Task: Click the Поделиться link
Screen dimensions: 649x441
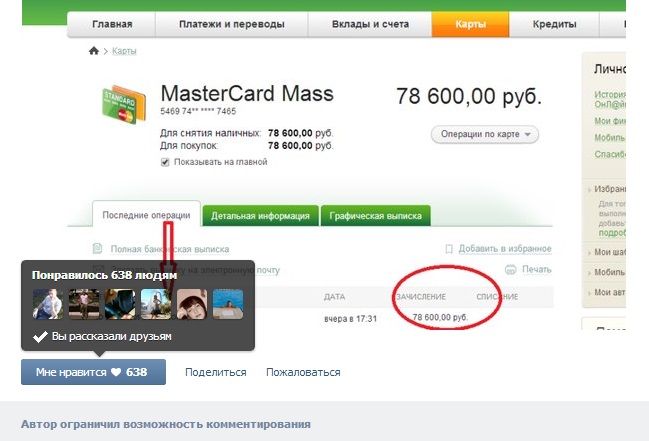Action: (x=216, y=372)
